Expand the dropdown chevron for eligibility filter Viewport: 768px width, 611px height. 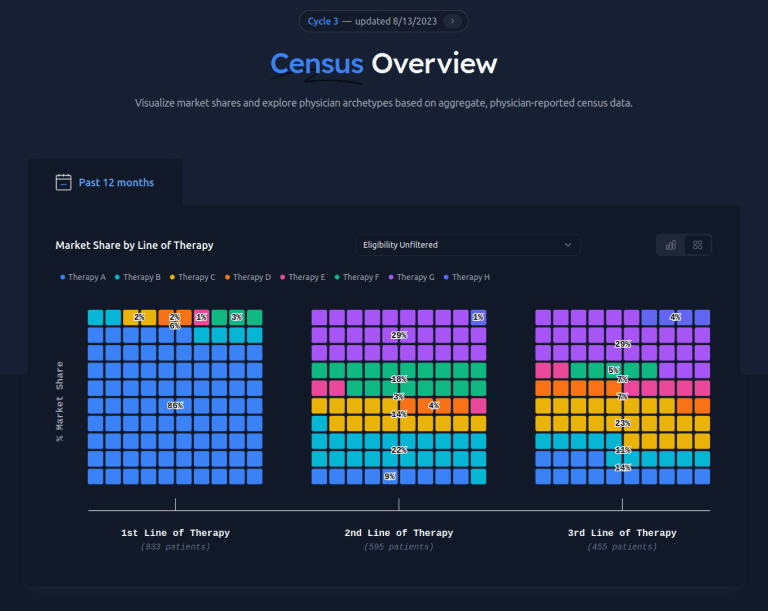point(568,245)
